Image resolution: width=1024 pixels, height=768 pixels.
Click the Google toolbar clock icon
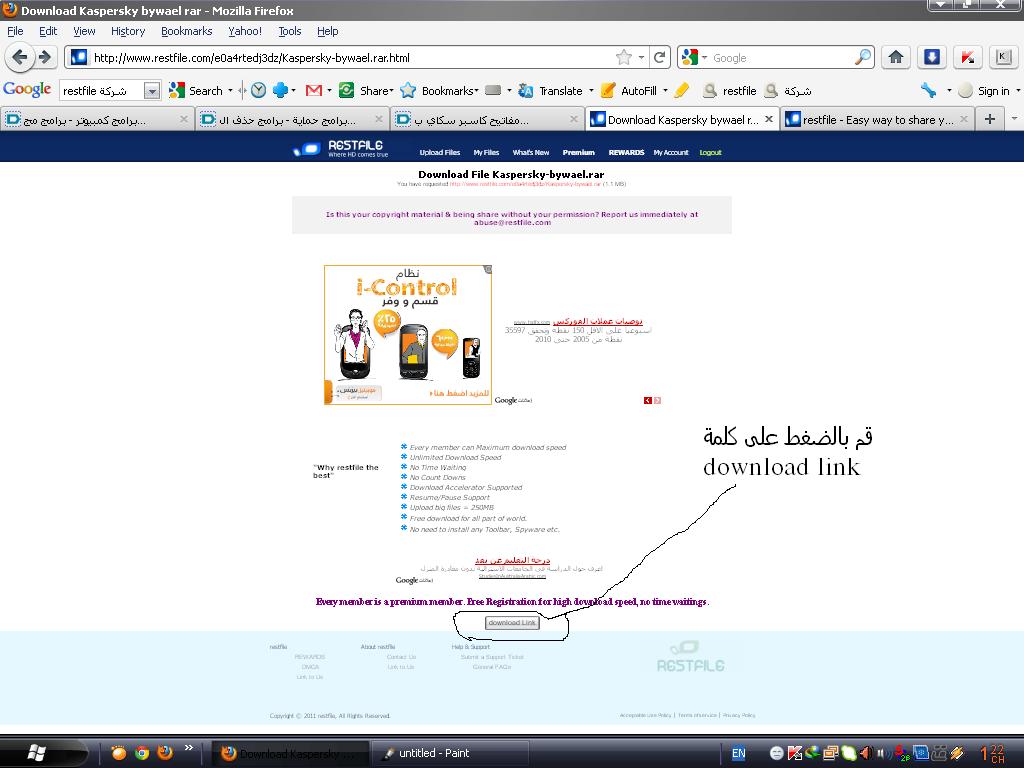point(259,91)
